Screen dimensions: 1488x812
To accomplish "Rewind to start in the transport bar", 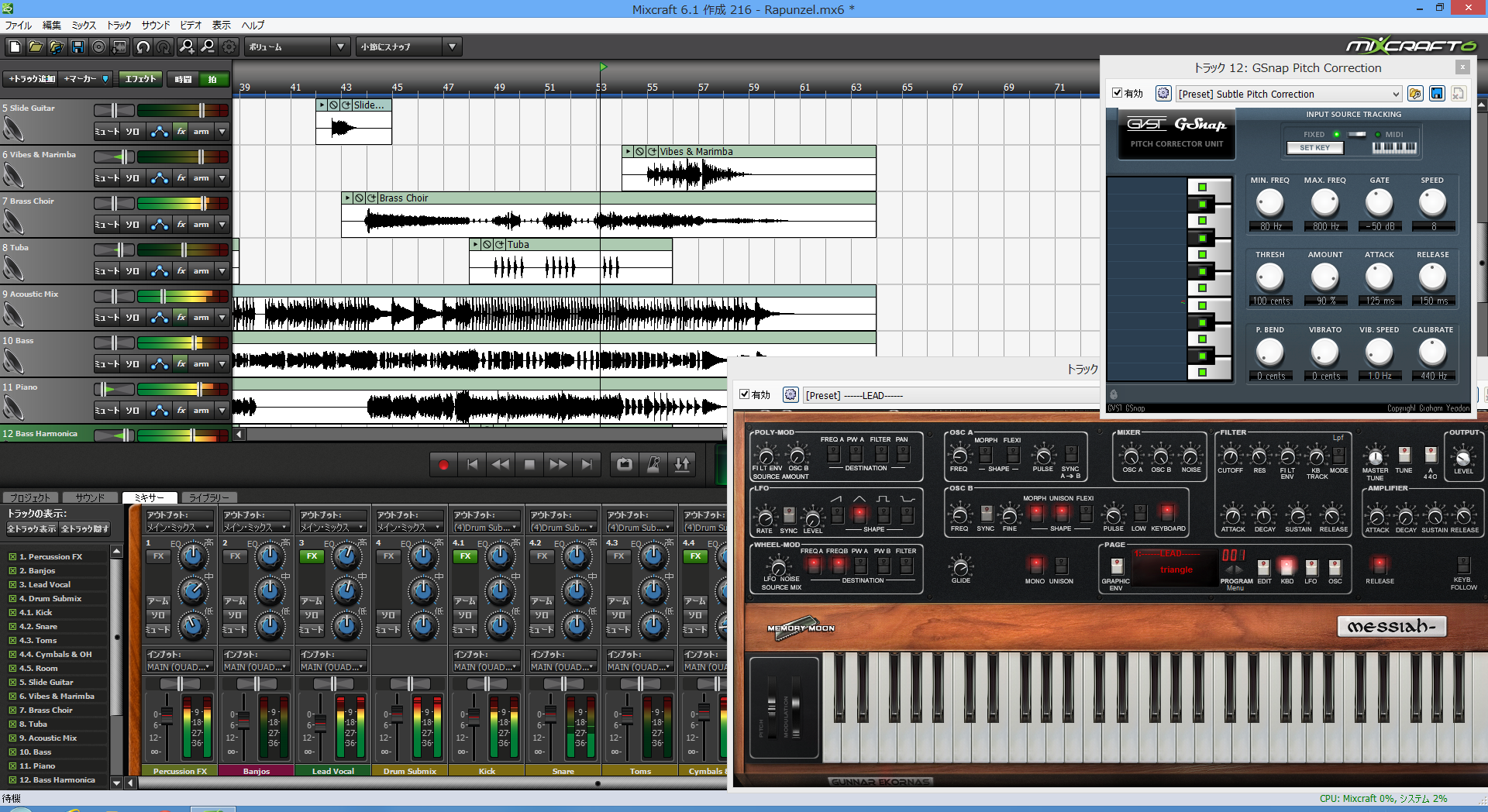I will click(x=472, y=465).
